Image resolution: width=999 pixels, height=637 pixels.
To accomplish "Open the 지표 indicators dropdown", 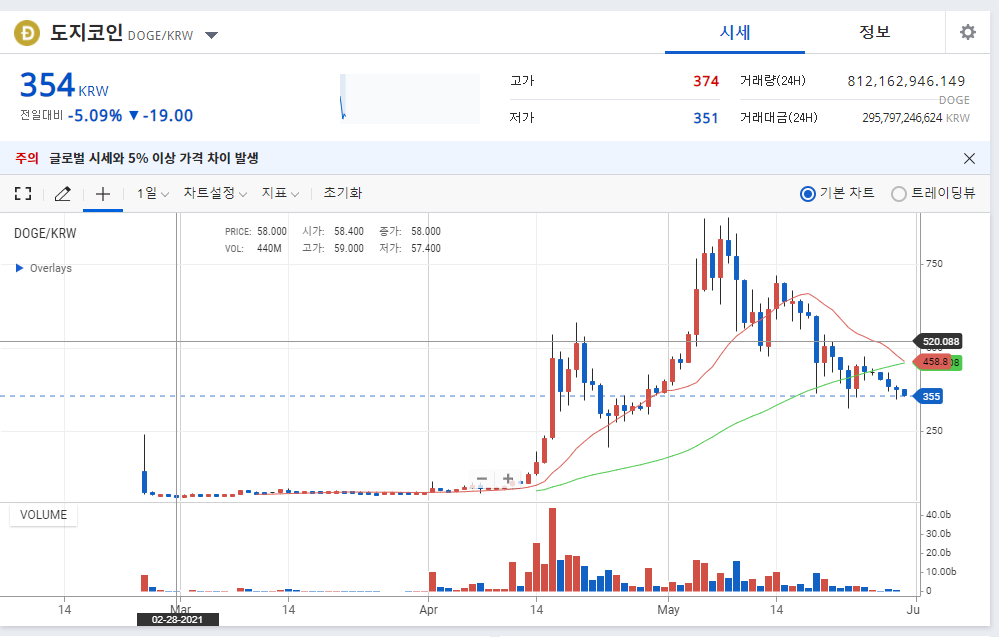I will point(280,193).
